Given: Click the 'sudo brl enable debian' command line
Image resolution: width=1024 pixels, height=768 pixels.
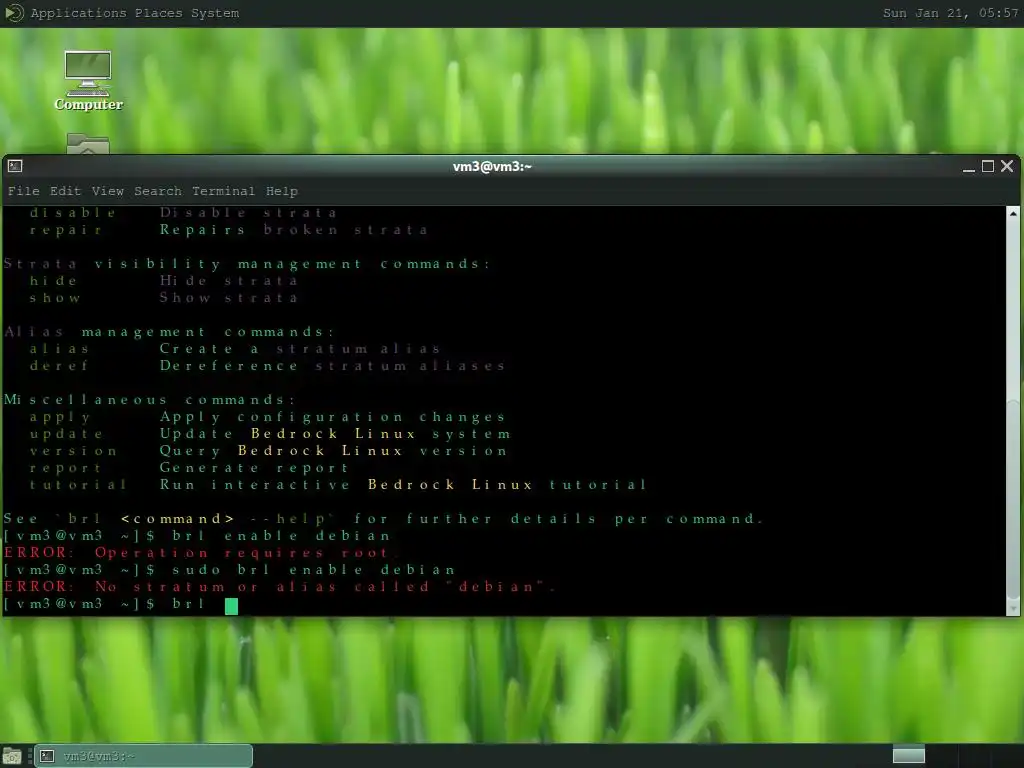Looking at the screenshot, I should tap(229, 569).
